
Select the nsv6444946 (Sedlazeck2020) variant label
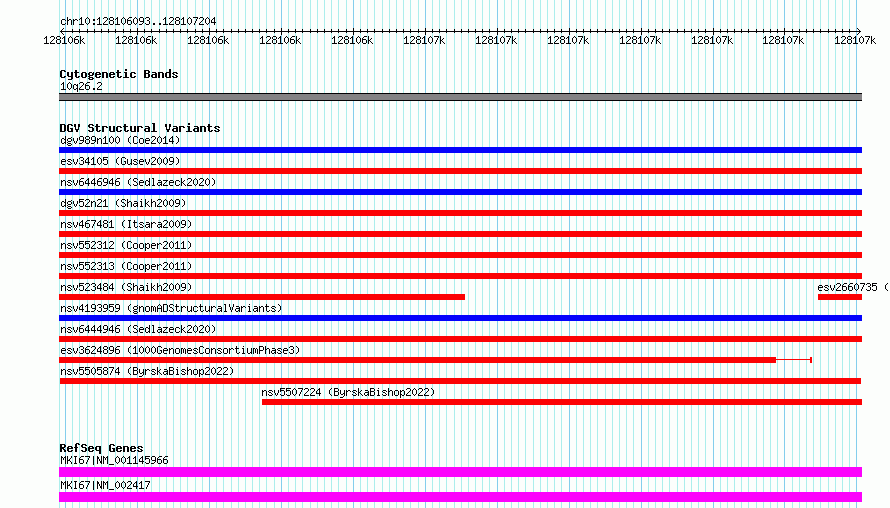138,329
